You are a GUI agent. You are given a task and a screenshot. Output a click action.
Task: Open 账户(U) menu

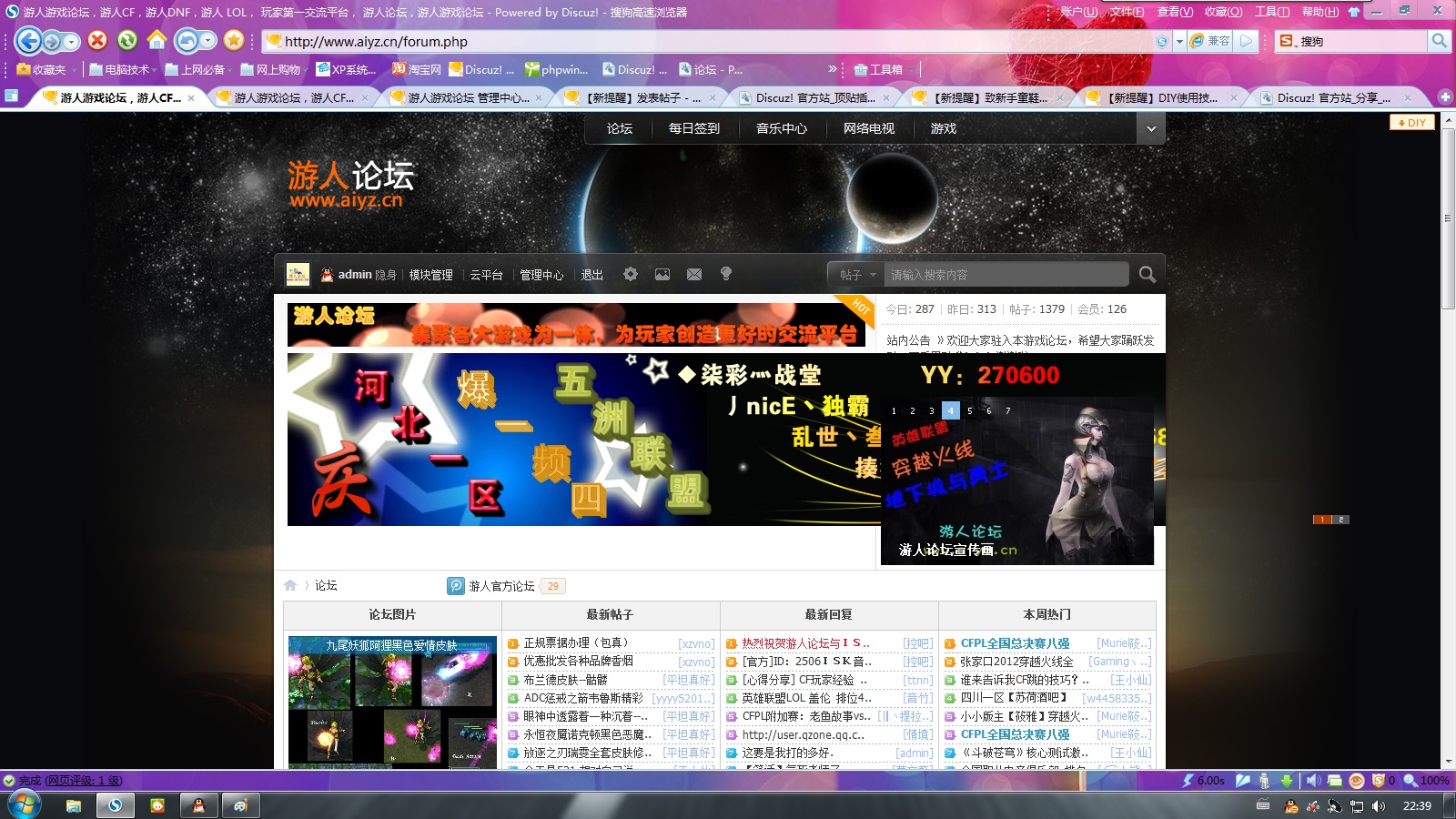point(1078,12)
